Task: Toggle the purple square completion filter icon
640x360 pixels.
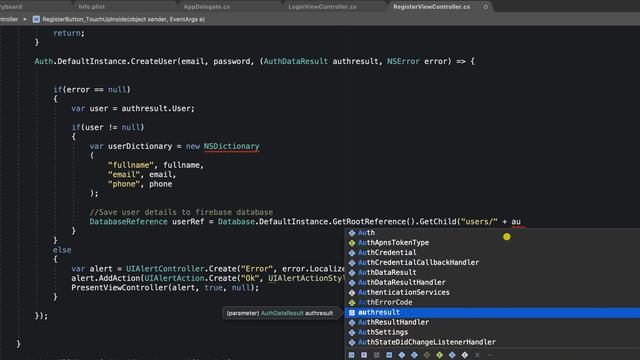Action: coord(364,355)
